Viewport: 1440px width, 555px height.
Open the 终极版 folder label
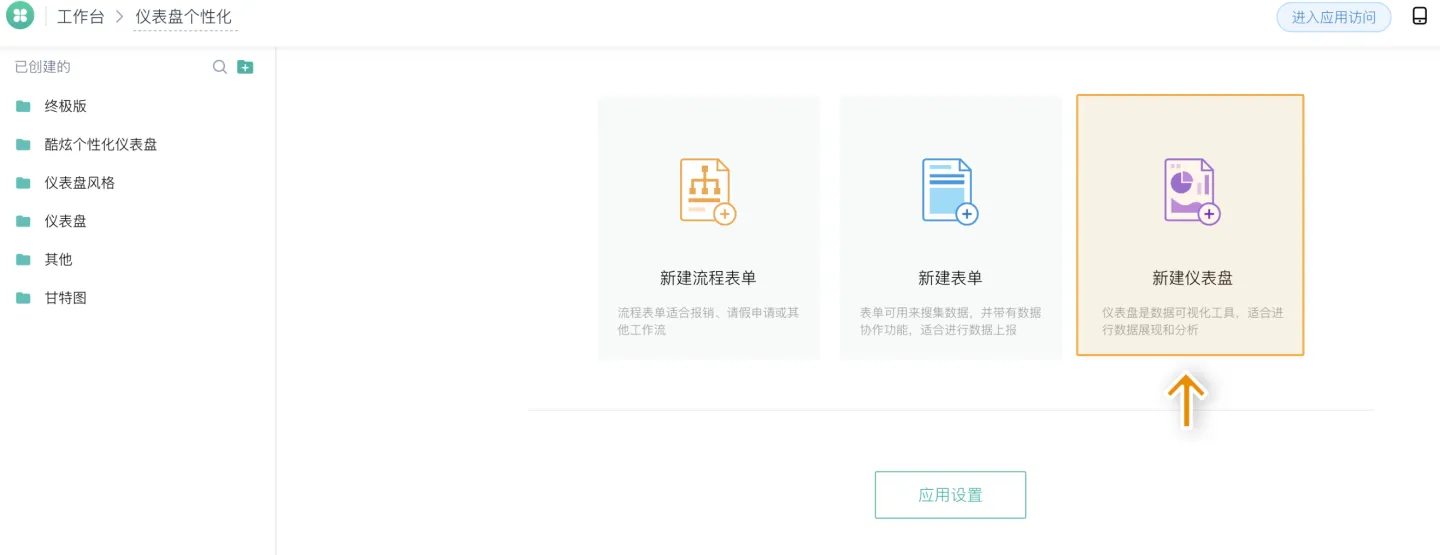66,106
